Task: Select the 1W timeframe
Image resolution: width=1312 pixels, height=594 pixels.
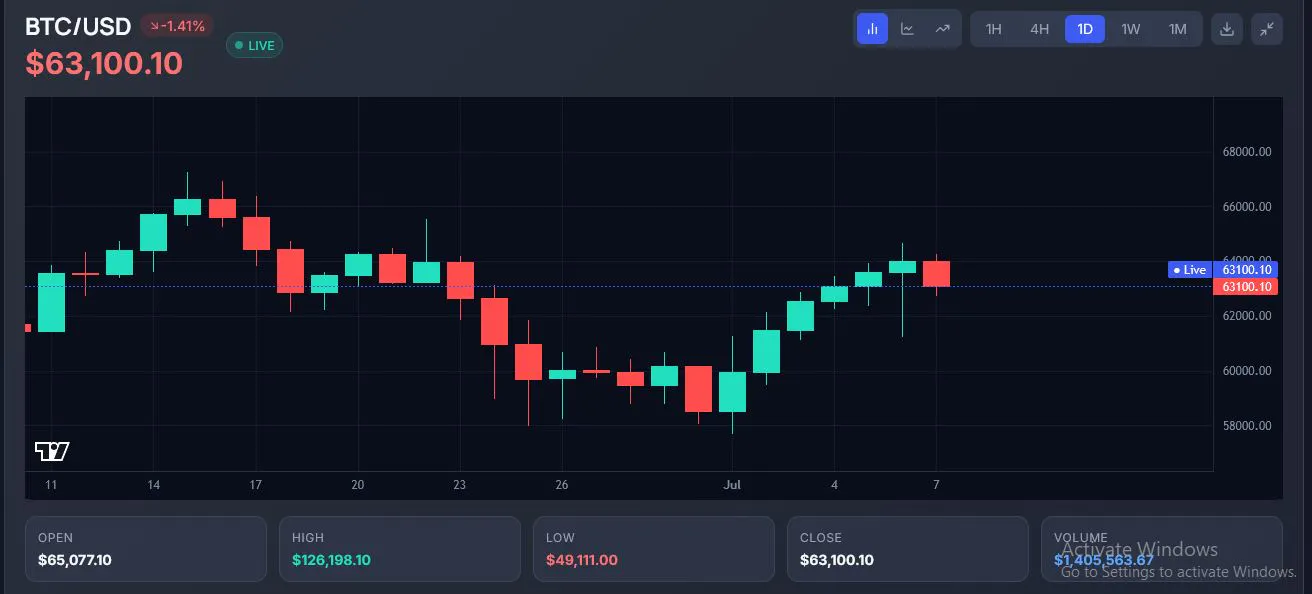Action: pyautogui.click(x=1131, y=29)
